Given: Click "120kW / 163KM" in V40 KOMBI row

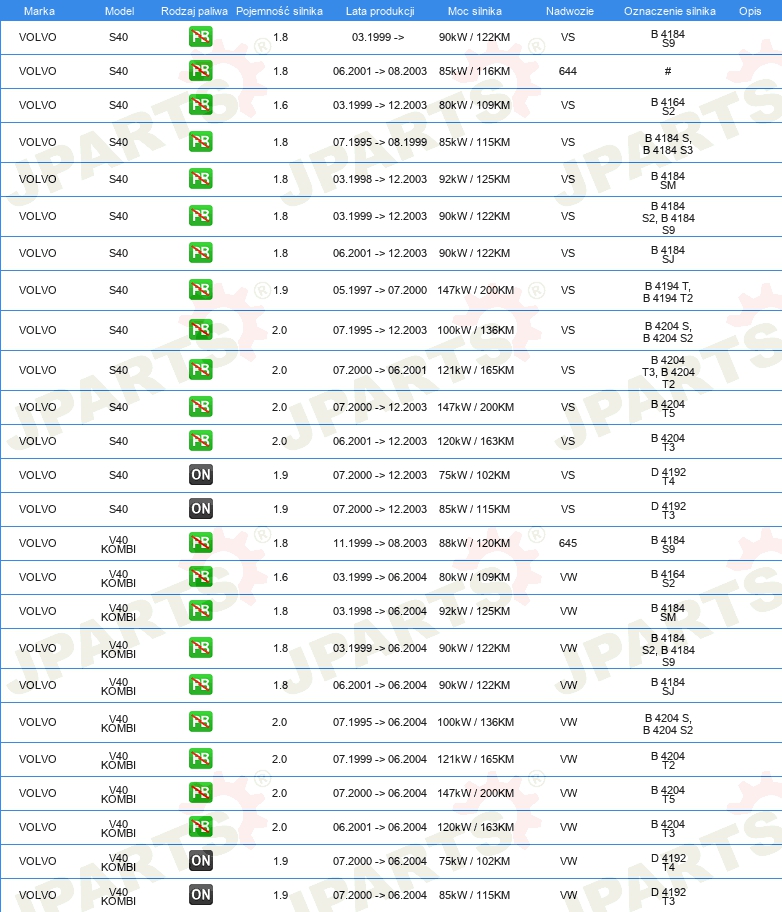Looking at the screenshot, I should [x=475, y=826].
